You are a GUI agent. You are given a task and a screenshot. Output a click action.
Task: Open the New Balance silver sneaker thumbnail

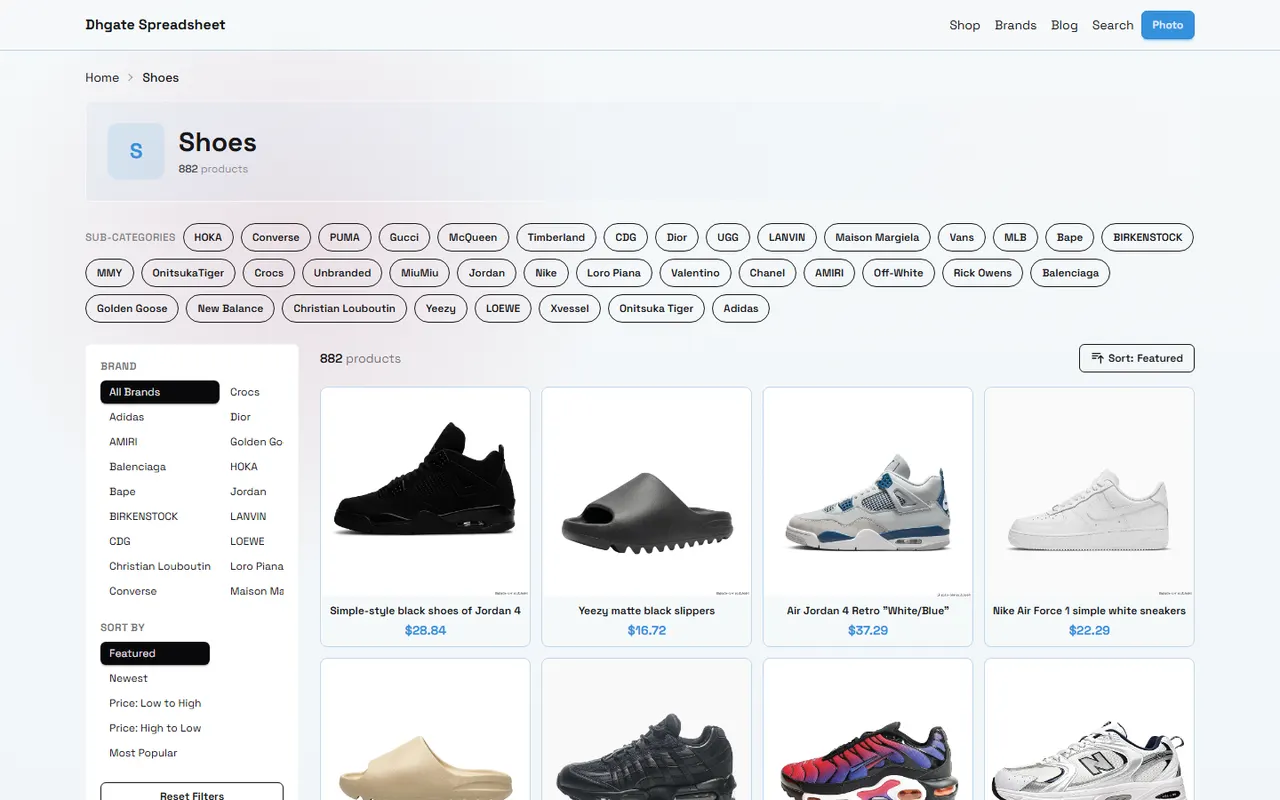click(1089, 730)
